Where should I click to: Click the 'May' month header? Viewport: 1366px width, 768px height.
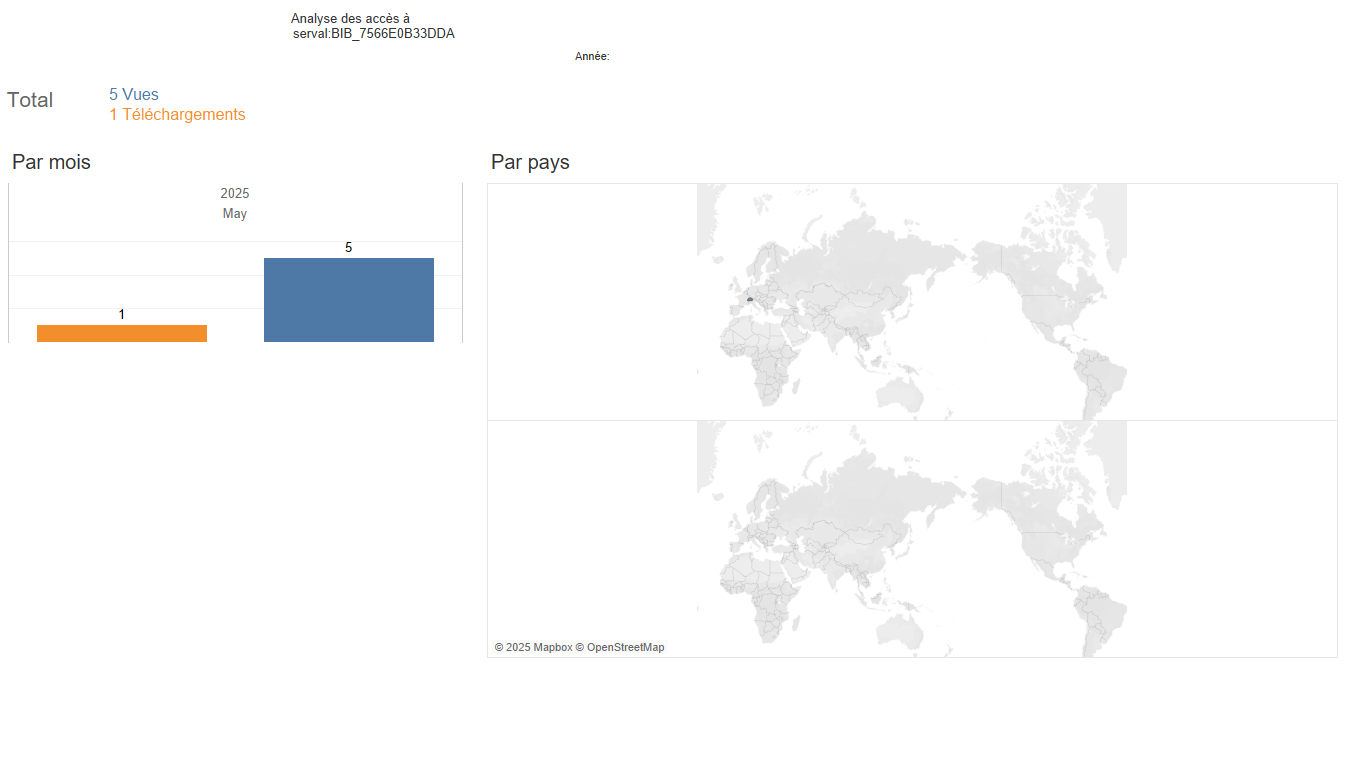(235, 214)
